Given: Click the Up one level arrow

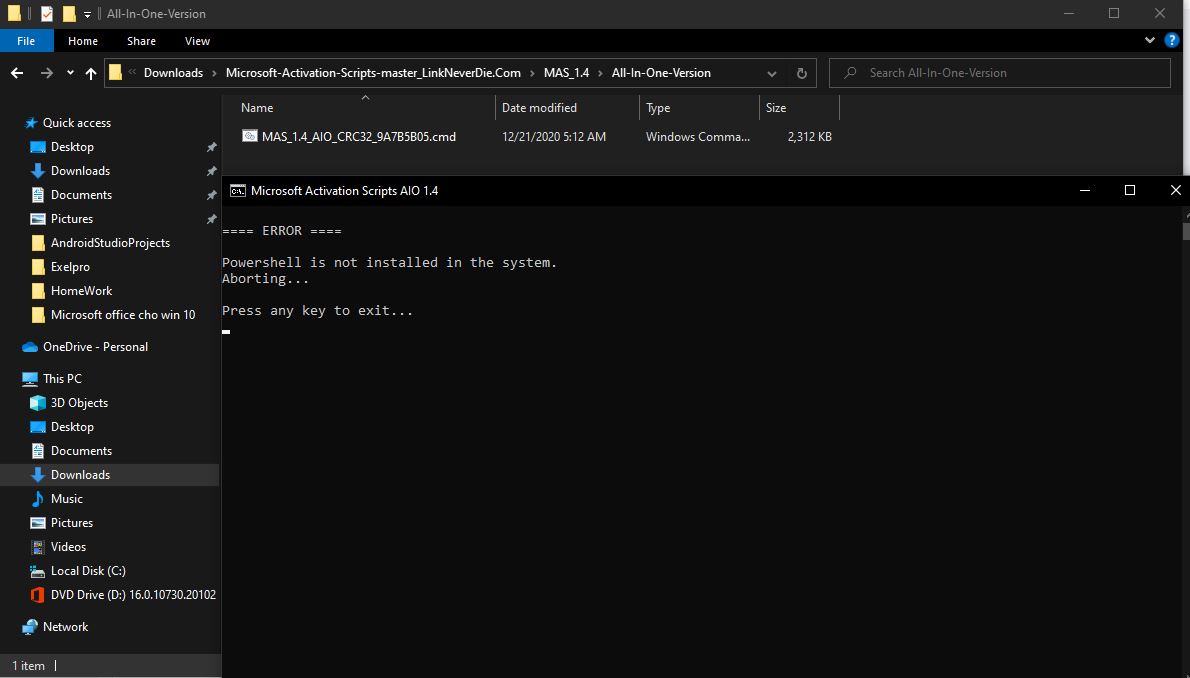Looking at the screenshot, I should click(91, 73).
